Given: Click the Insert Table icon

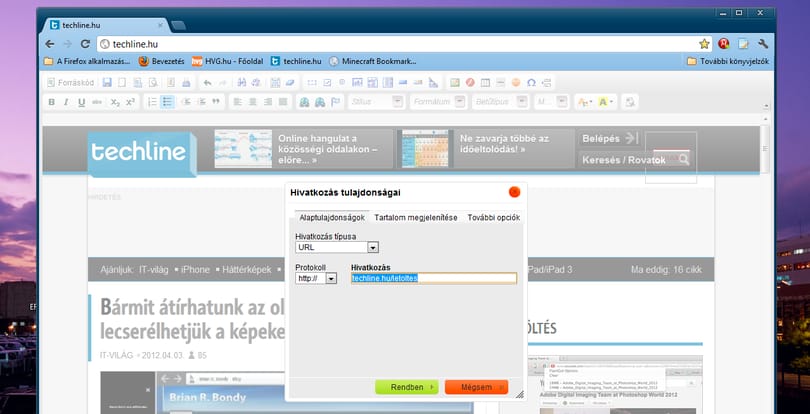Looking at the screenshot, I should (485, 83).
